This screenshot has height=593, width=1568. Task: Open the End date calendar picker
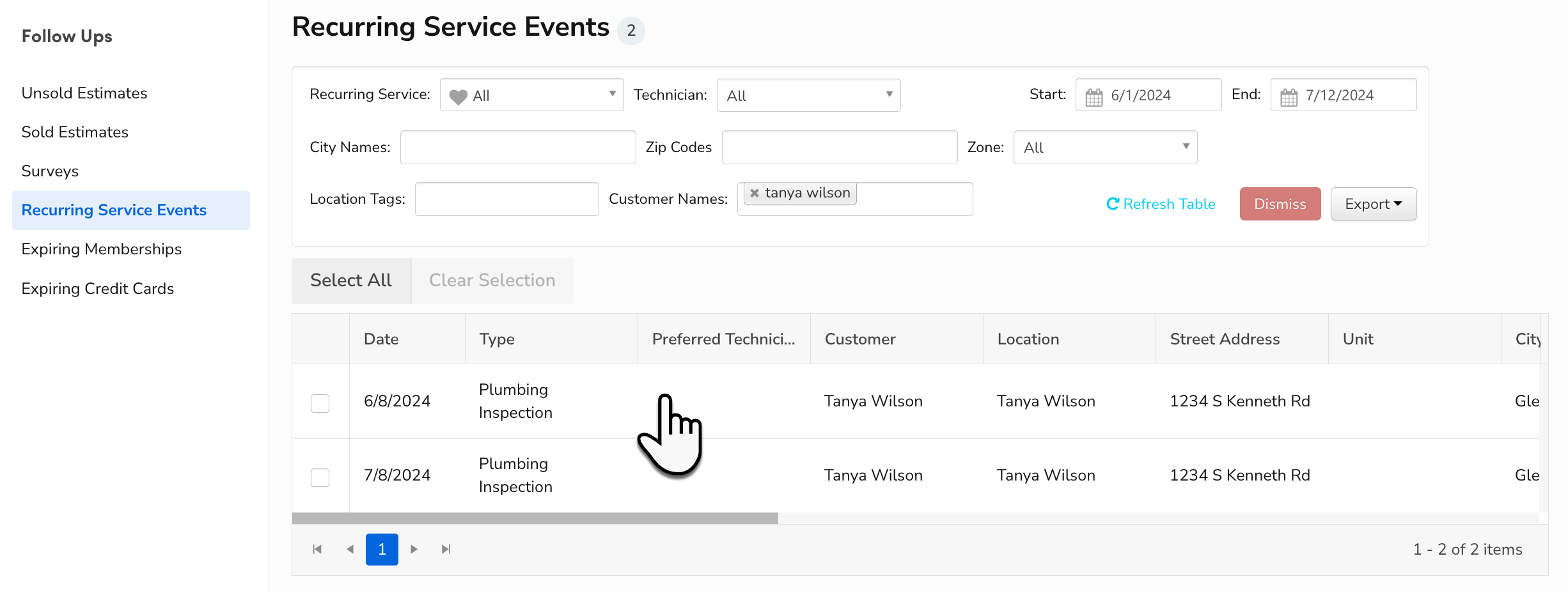point(1290,95)
